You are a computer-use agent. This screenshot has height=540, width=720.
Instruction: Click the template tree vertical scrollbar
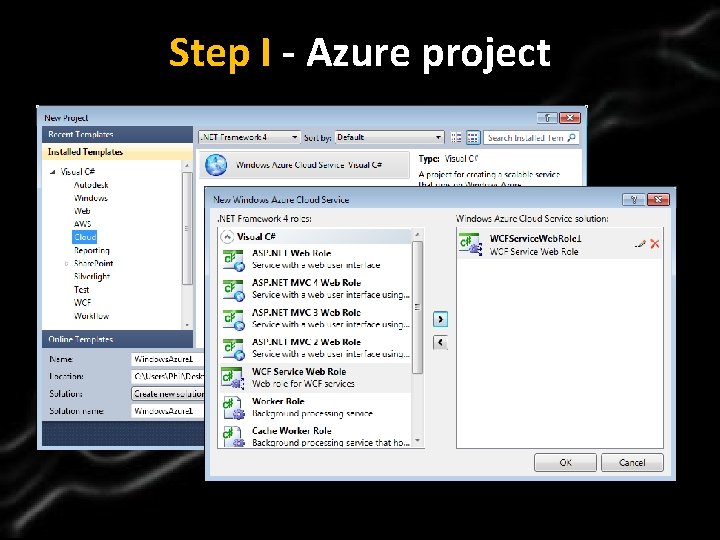[x=187, y=228]
